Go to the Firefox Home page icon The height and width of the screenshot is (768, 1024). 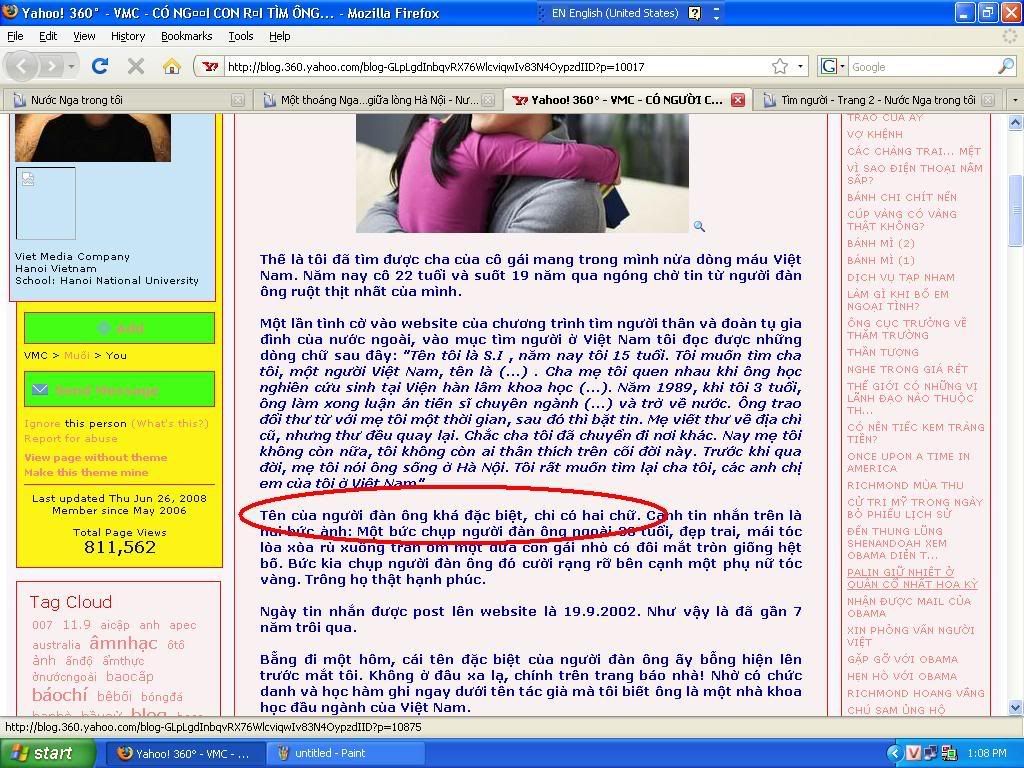(172, 67)
